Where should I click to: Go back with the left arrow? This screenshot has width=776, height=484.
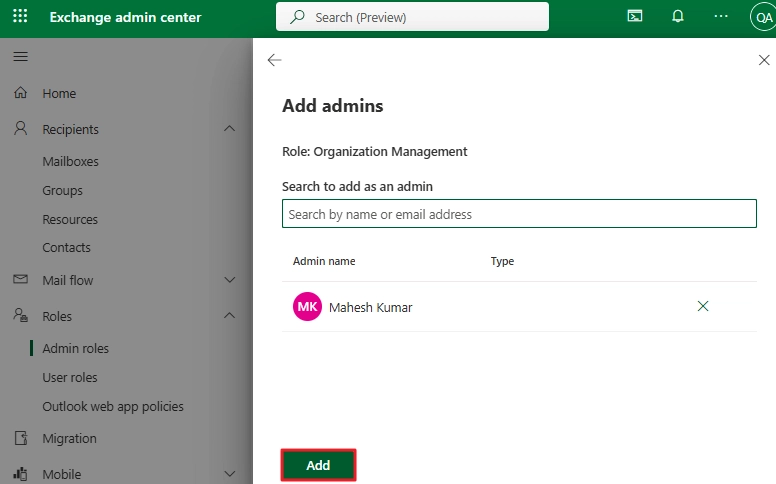(x=274, y=60)
